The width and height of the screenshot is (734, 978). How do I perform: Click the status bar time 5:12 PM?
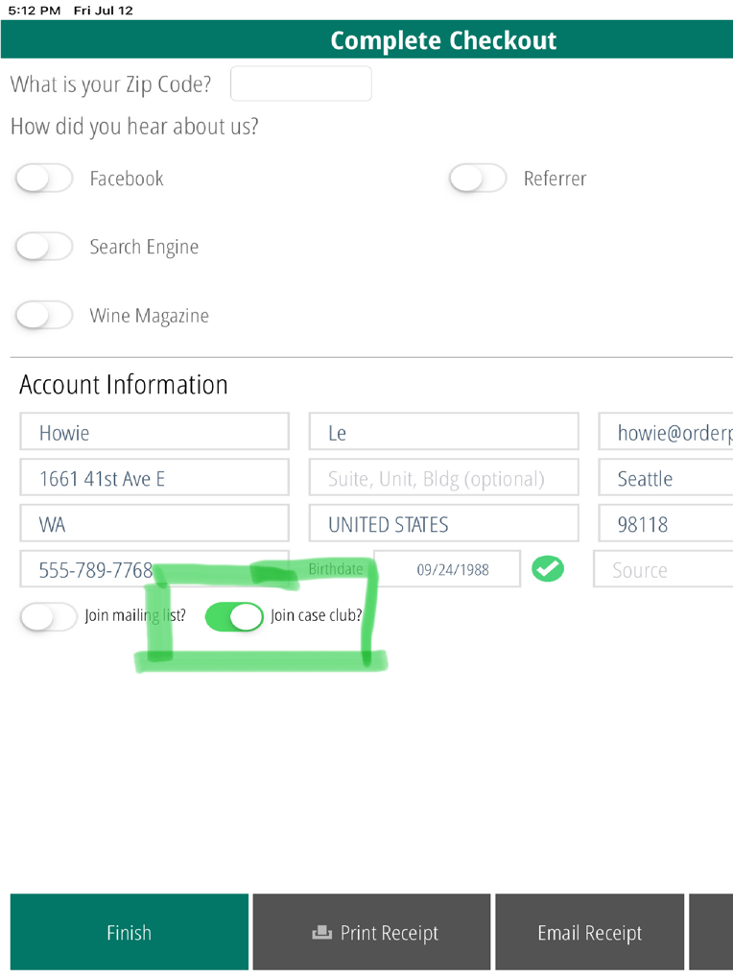tap(34, 11)
